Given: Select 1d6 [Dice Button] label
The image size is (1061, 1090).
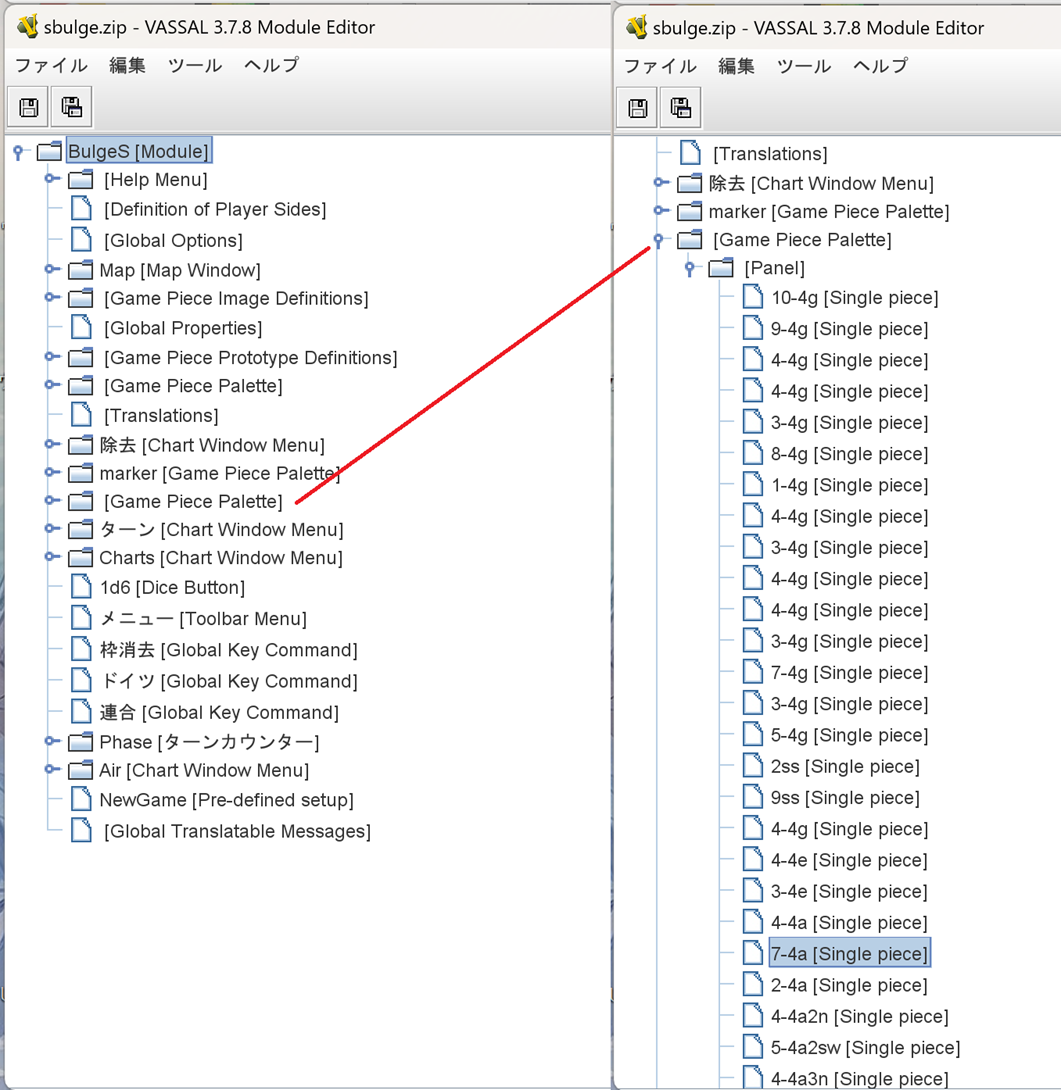Looking at the screenshot, I should (x=172, y=588).
